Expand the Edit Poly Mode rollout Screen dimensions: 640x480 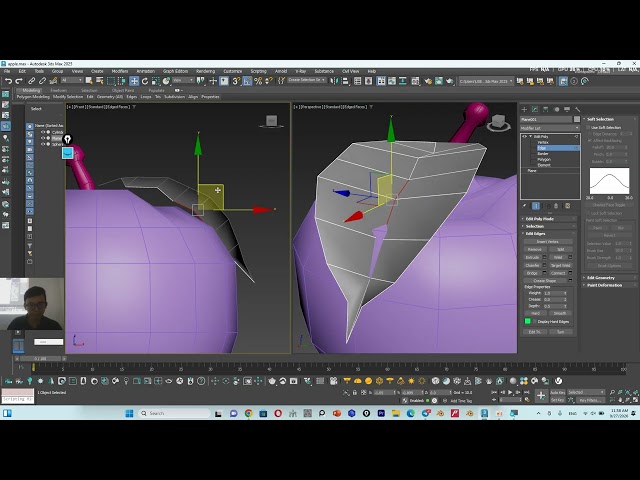(549, 219)
